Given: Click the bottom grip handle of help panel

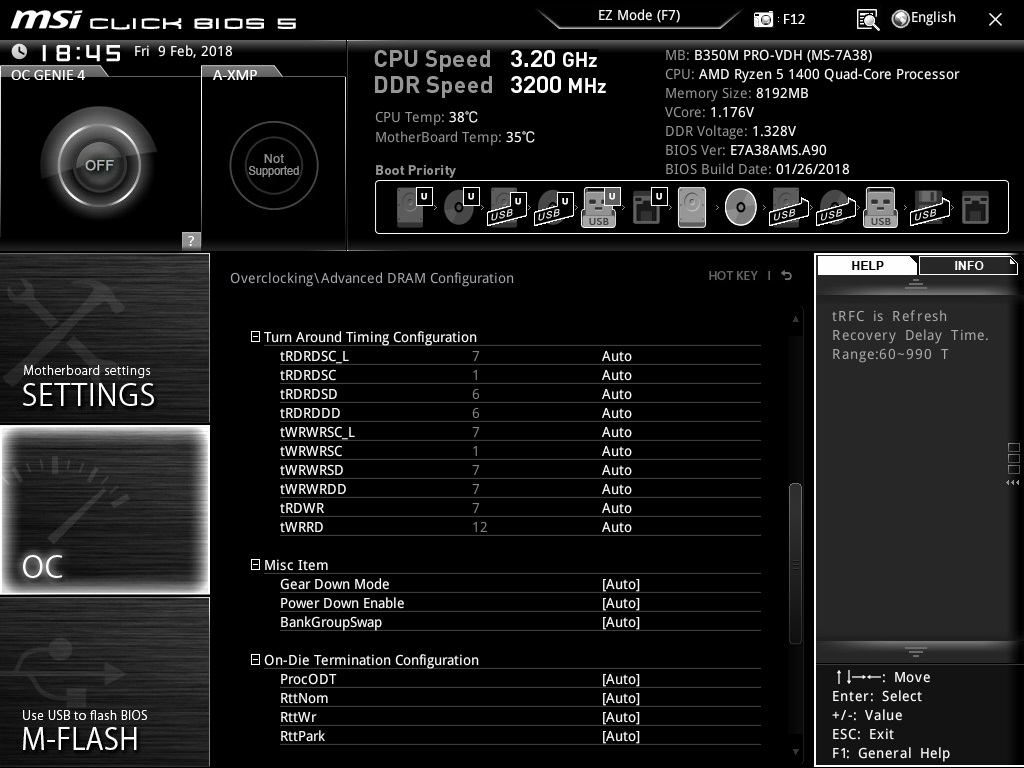Looking at the screenshot, I should 916,651.
